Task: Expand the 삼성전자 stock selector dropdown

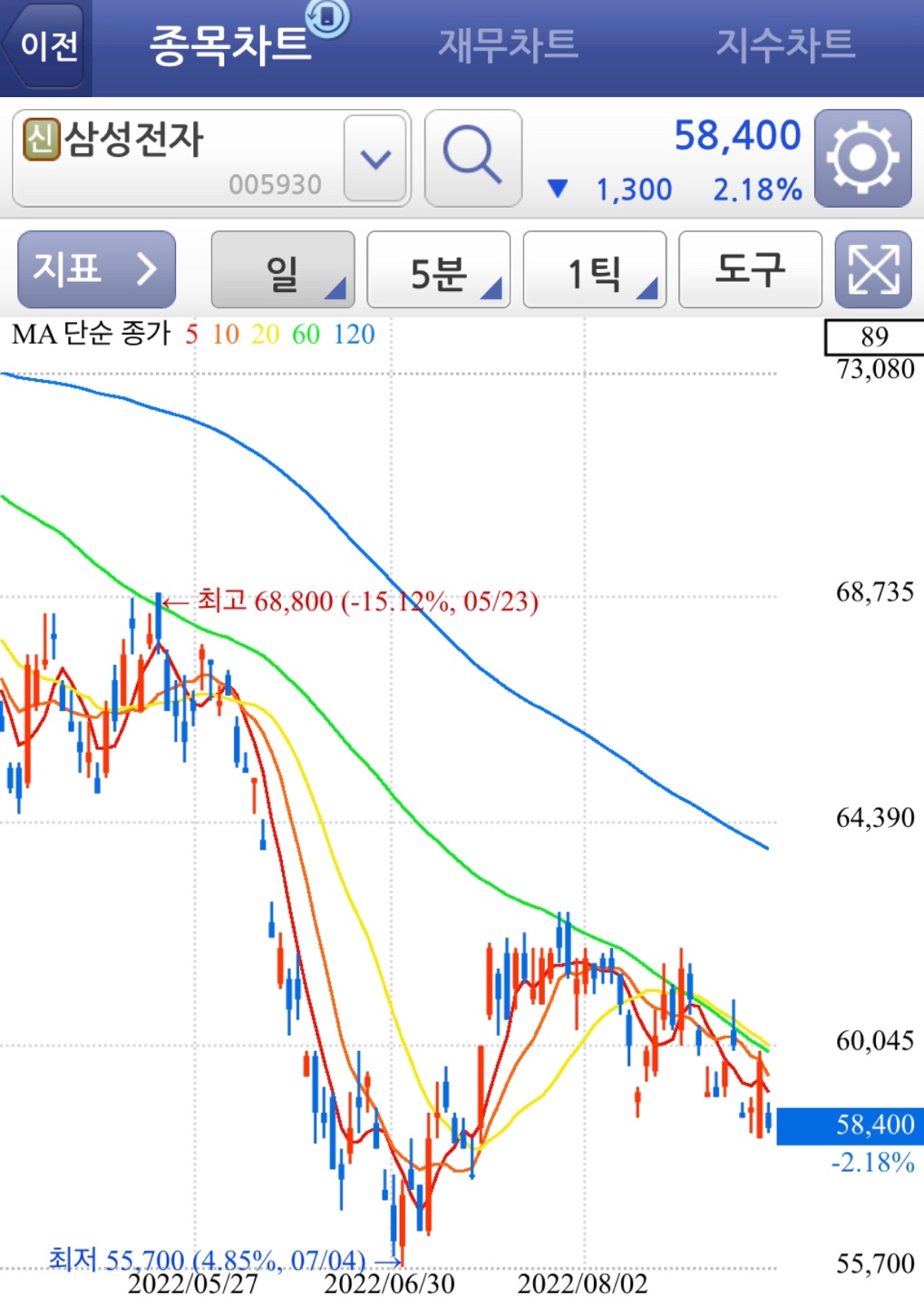Action: coord(374,160)
